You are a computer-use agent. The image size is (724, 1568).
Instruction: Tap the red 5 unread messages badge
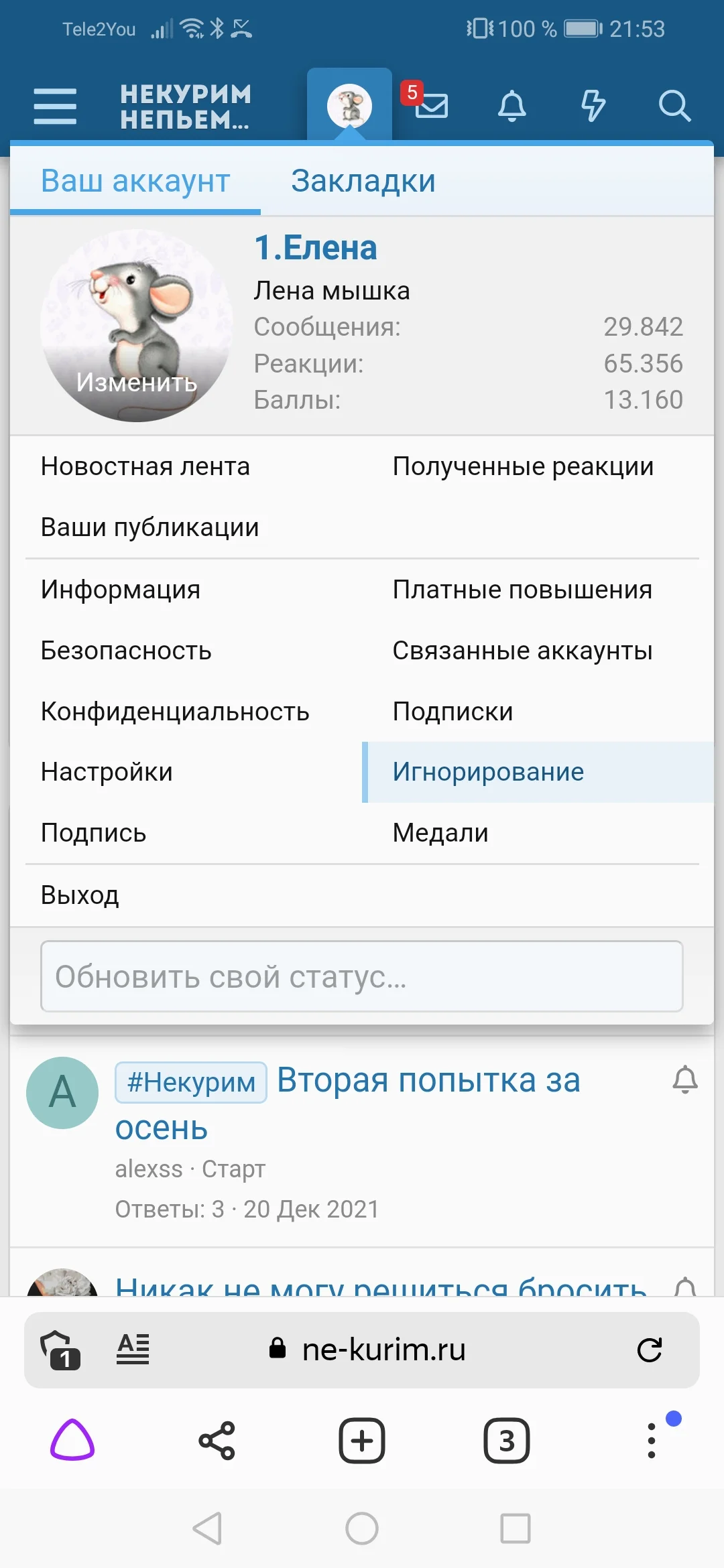(412, 92)
